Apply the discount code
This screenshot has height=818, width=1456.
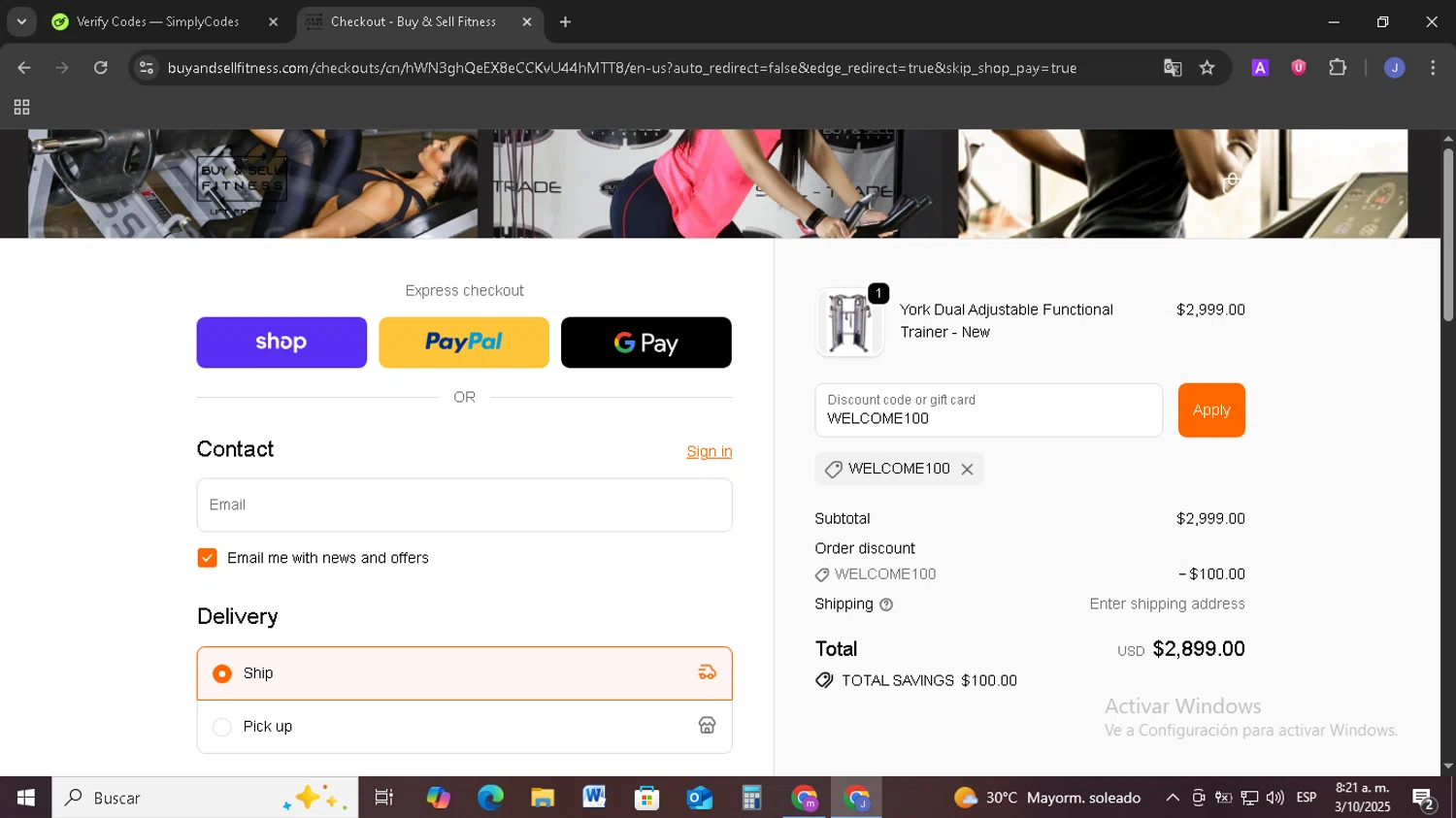click(1211, 410)
